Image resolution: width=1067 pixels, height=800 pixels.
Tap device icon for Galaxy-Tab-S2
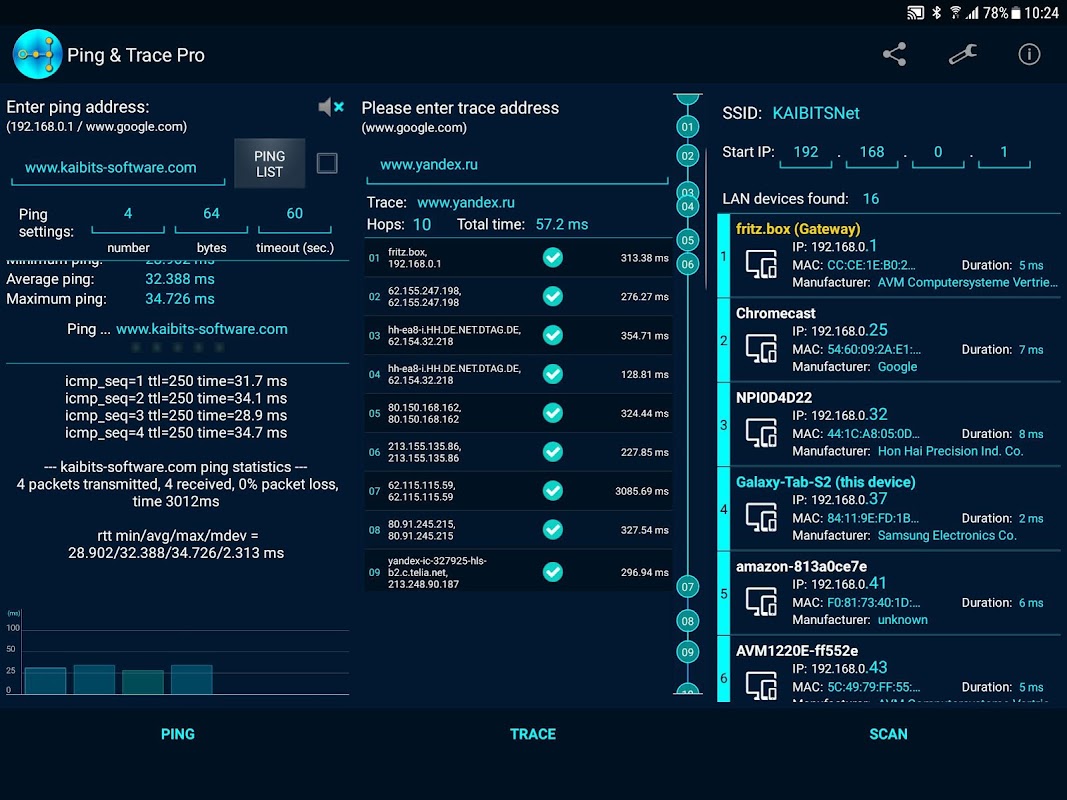[761, 517]
